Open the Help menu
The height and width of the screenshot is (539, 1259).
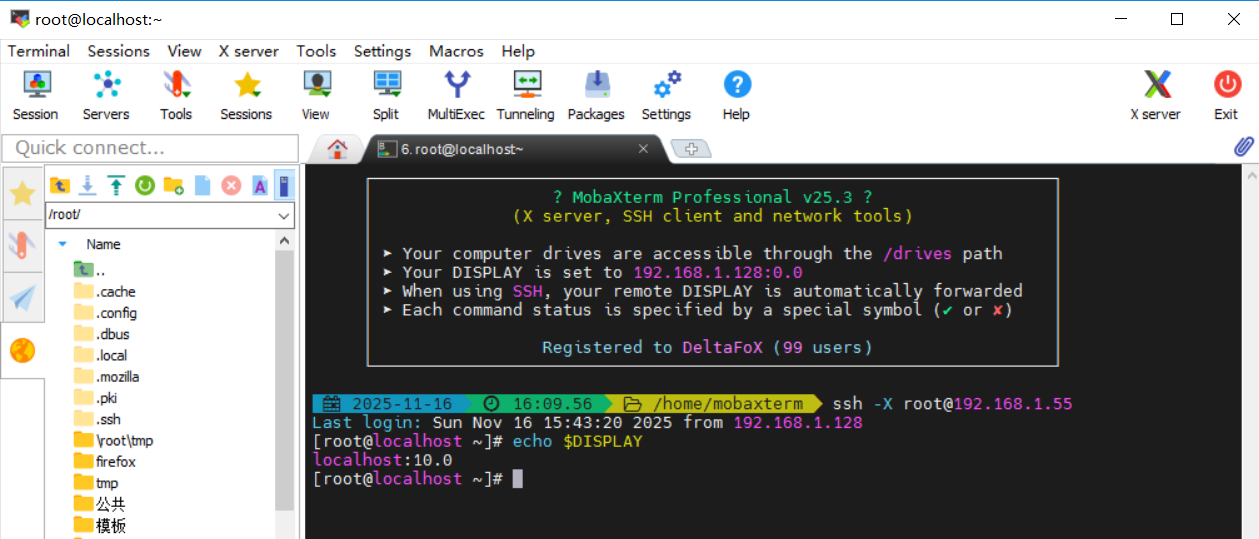click(x=518, y=51)
